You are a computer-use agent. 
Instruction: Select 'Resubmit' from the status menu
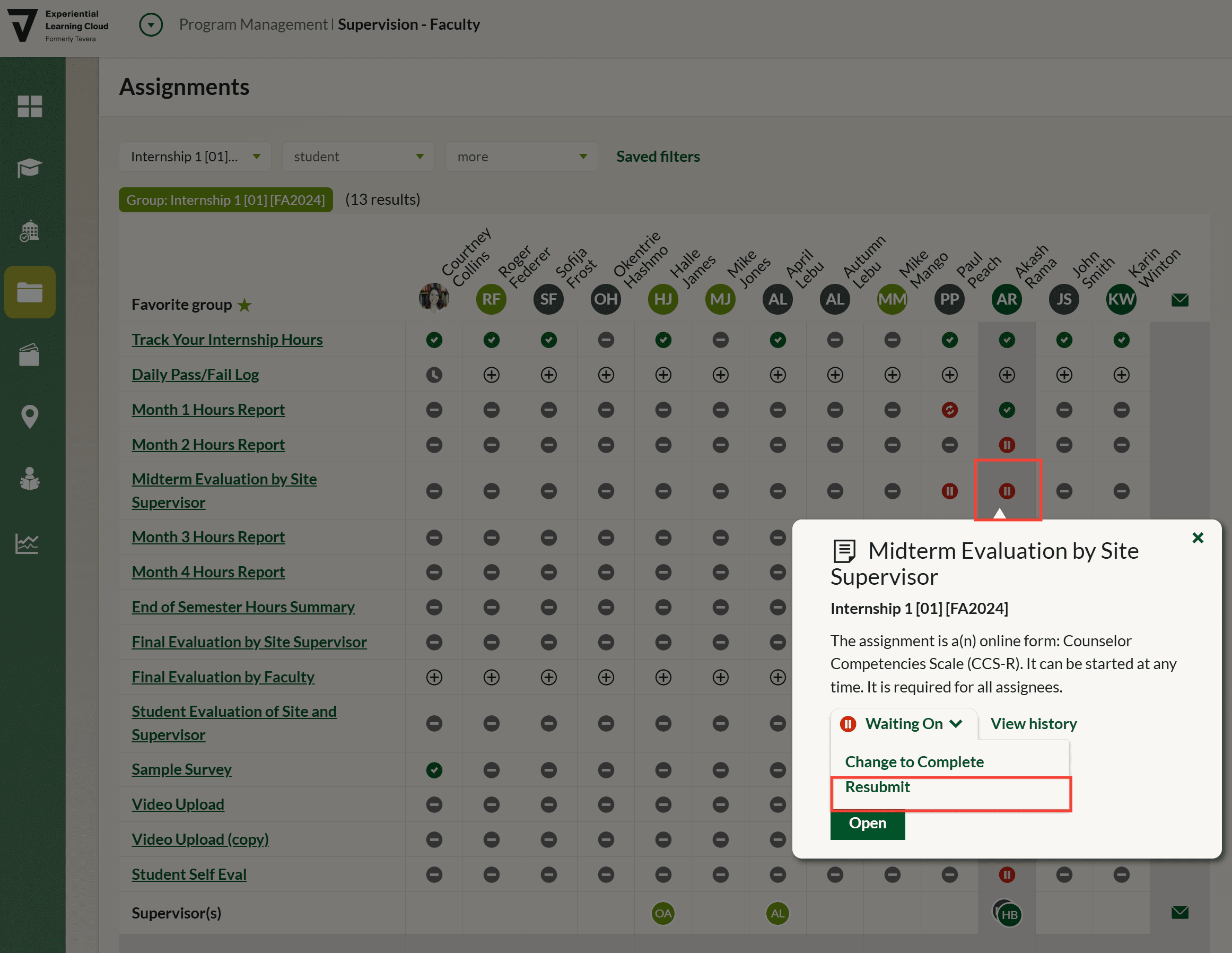[x=877, y=787]
